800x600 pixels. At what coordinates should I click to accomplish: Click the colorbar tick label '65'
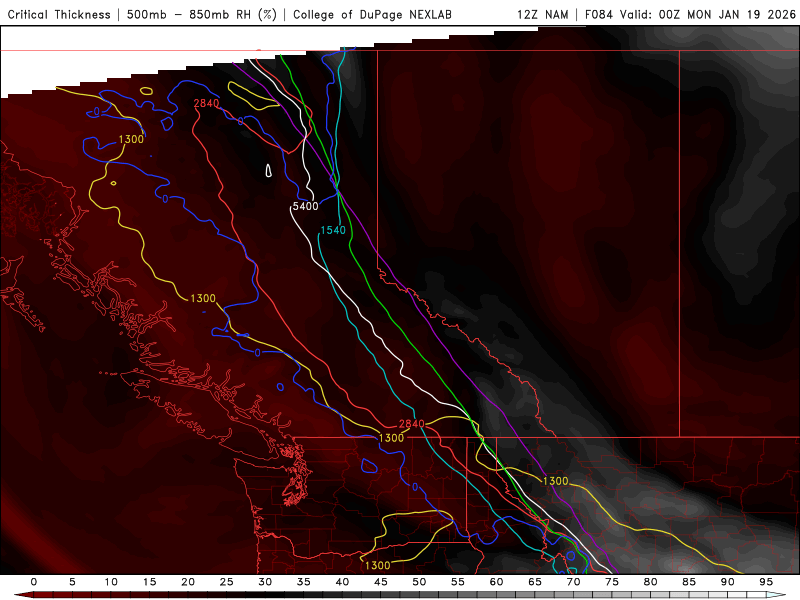(535, 582)
